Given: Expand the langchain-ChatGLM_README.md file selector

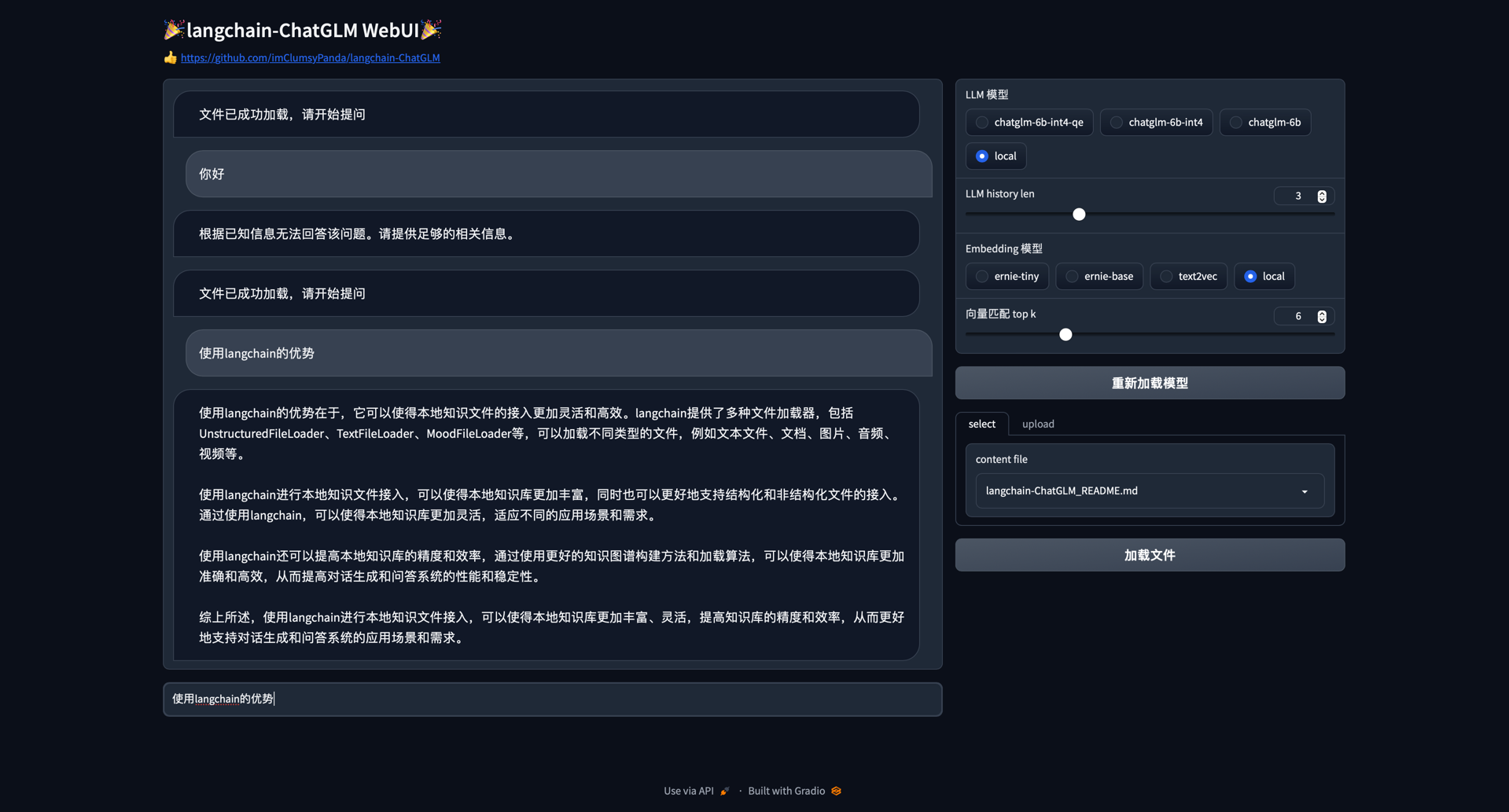Looking at the screenshot, I should (x=1140, y=491).
